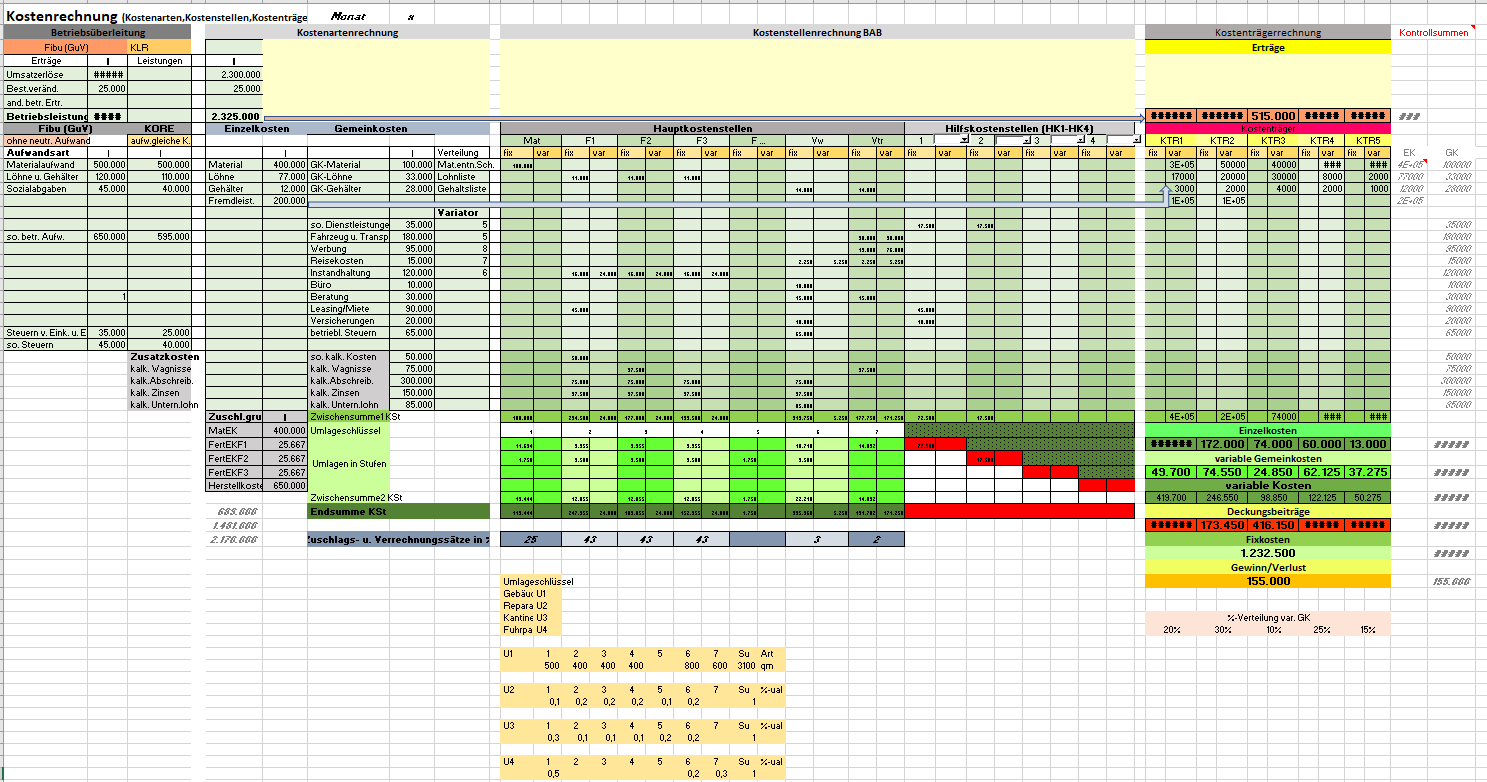Open the dropdown beside Hilfskostenstelle 1
Viewport: 1487px width, 782px height.
pos(965,141)
